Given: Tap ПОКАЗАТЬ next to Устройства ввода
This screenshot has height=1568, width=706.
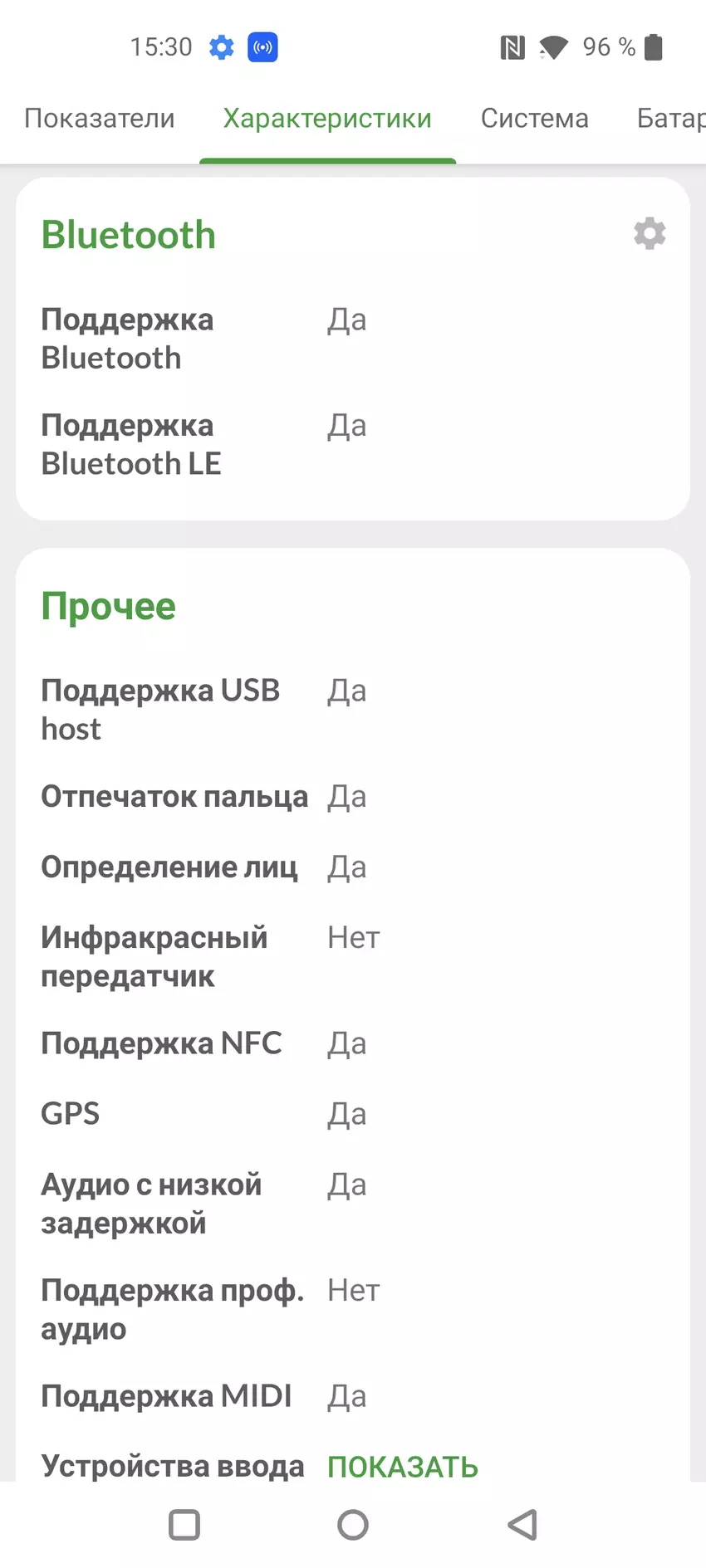Looking at the screenshot, I should coord(403,1467).
